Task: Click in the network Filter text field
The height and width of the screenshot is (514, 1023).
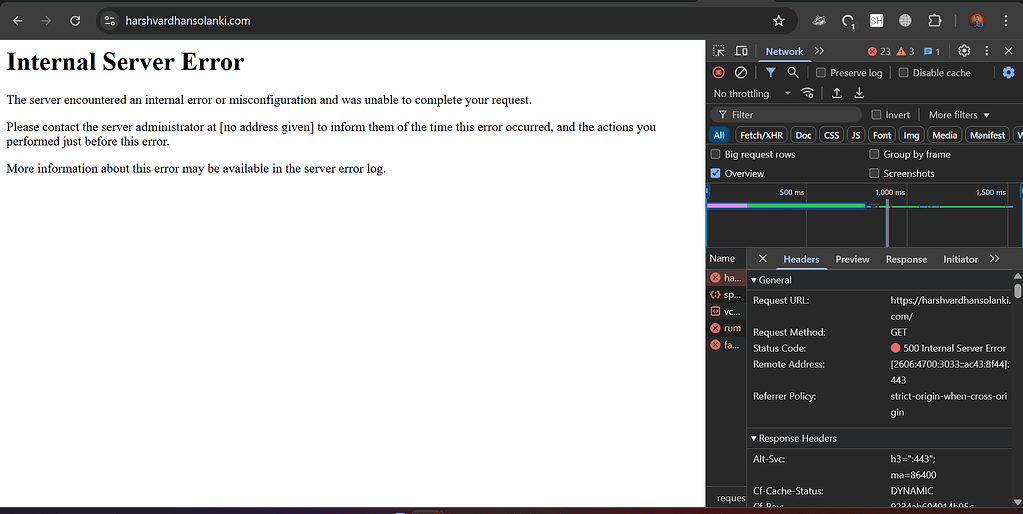Action: tap(786, 115)
